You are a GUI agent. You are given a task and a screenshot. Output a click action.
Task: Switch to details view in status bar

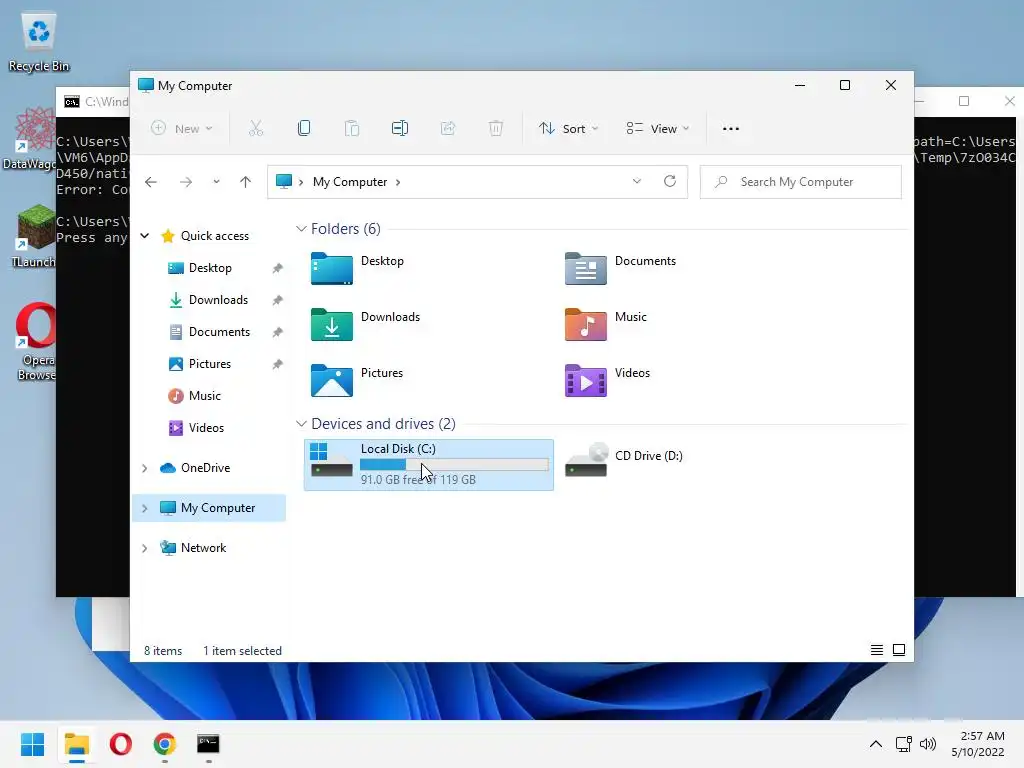tap(877, 650)
